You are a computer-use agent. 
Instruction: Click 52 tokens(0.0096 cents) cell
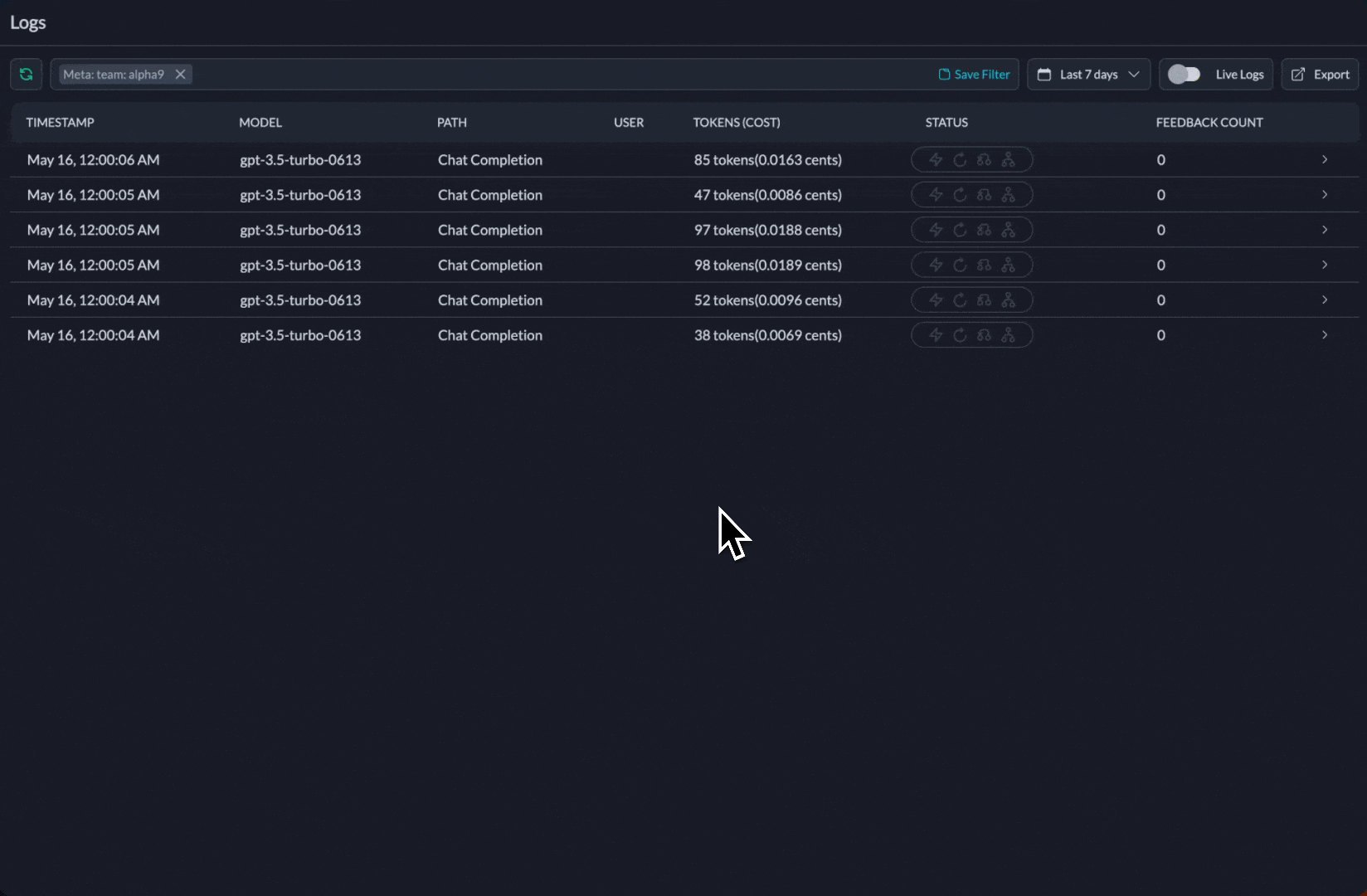pos(768,299)
